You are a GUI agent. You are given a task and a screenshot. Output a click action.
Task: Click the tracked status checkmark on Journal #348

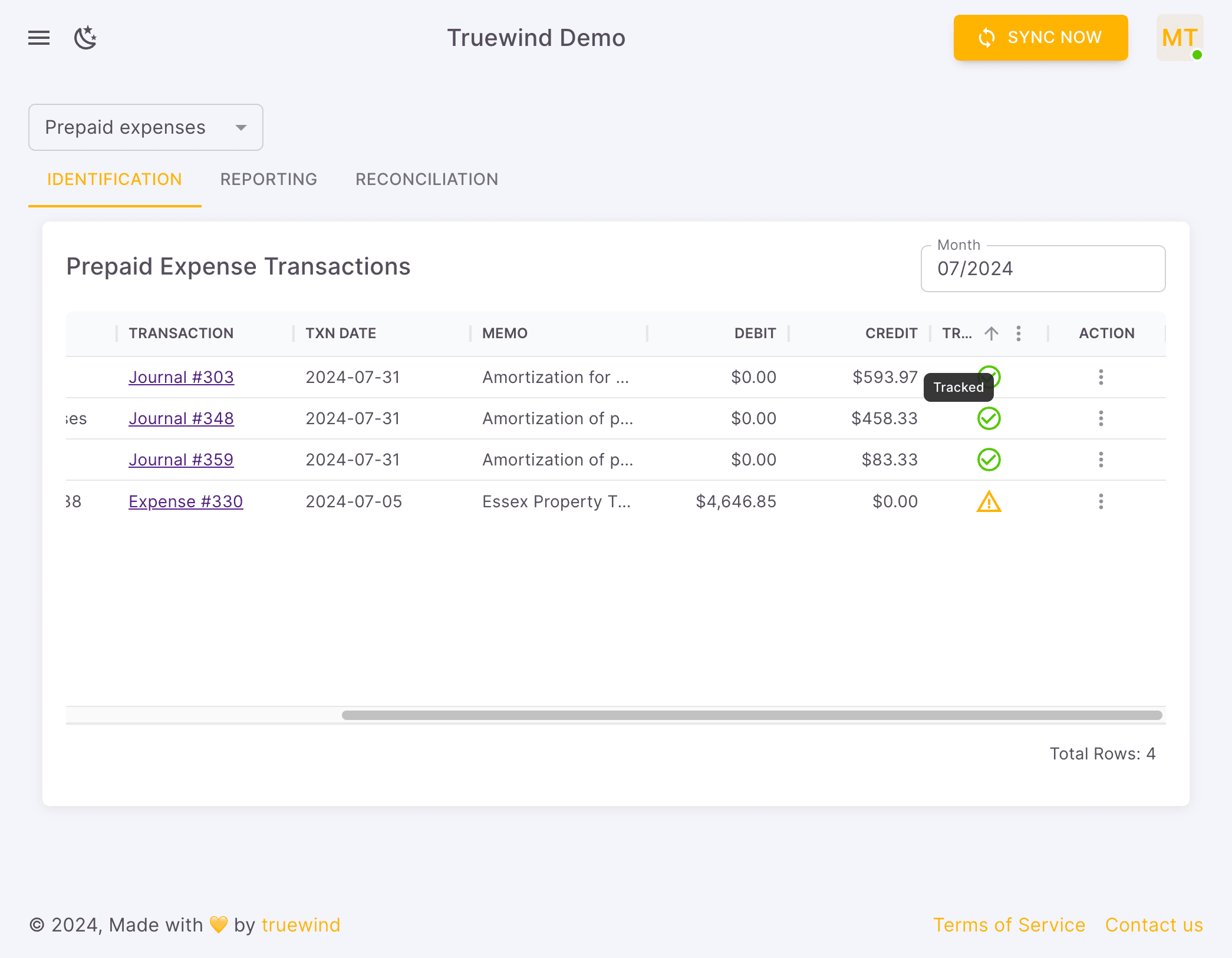[x=989, y=418]
